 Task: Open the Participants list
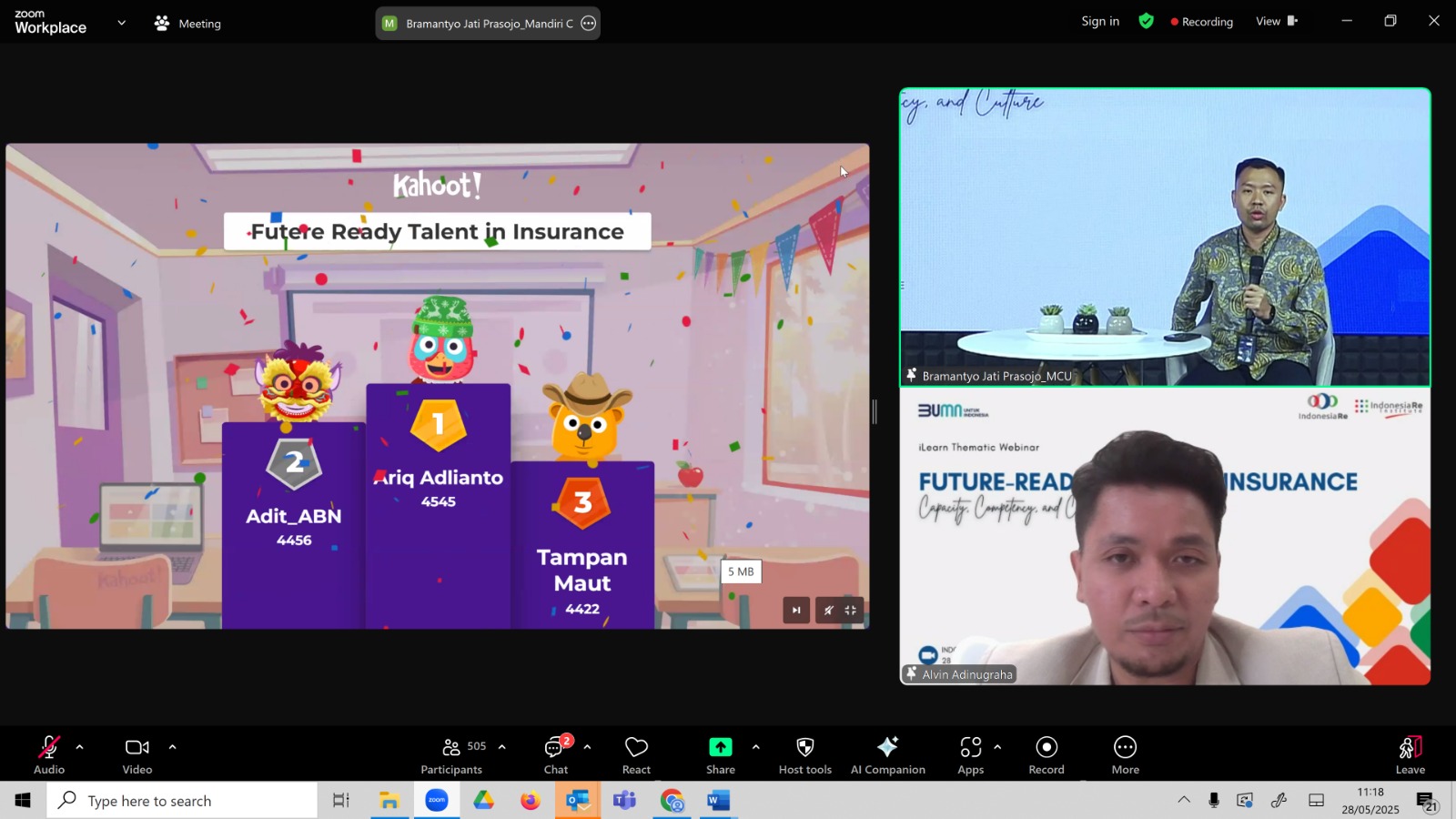452,754
